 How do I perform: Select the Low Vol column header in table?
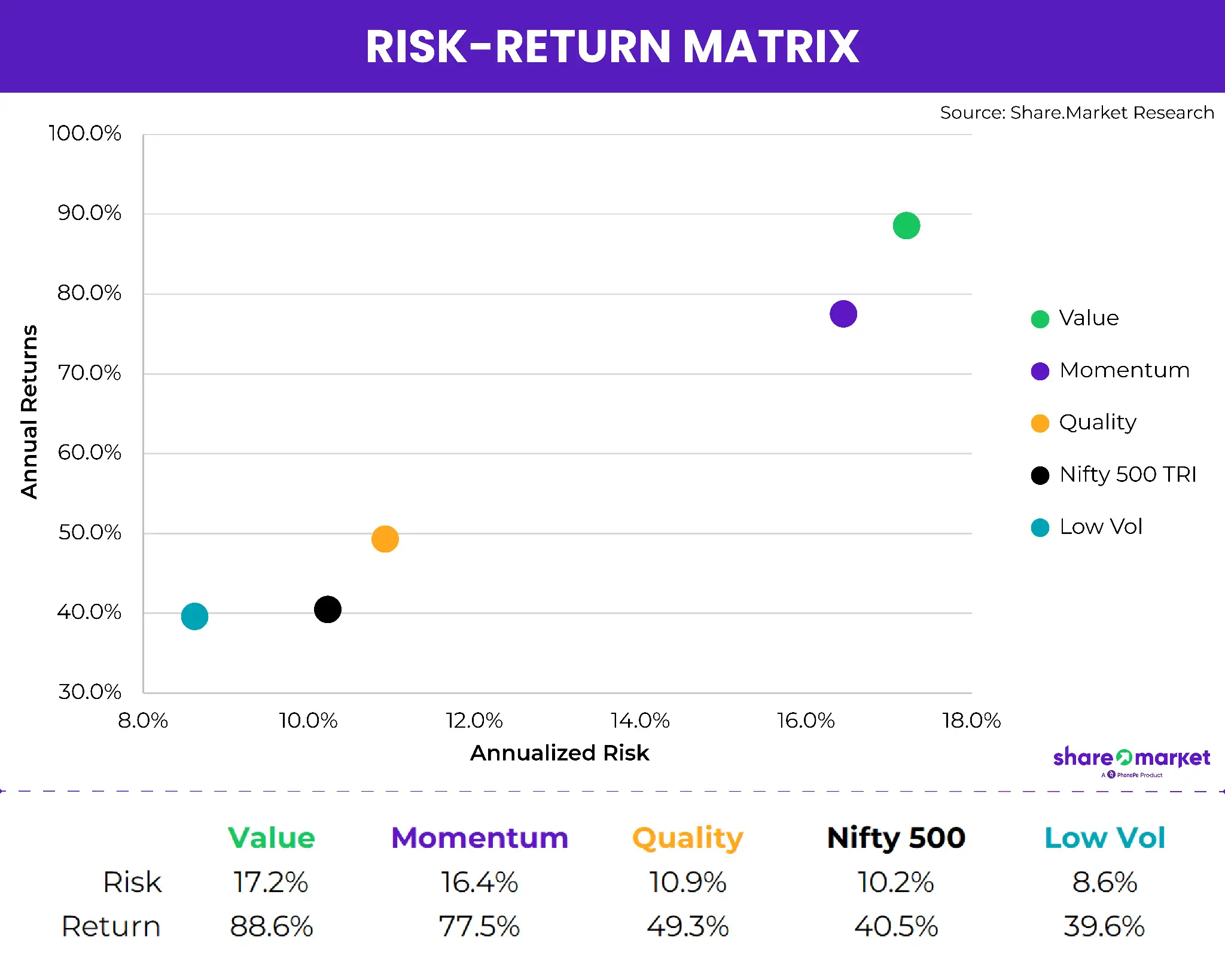pos(1105,838)
